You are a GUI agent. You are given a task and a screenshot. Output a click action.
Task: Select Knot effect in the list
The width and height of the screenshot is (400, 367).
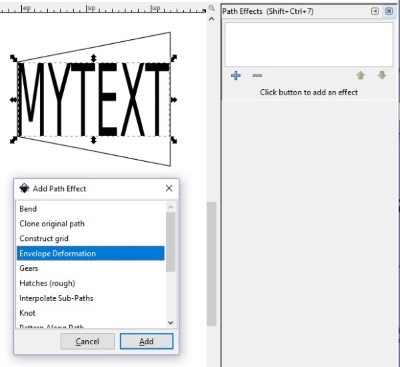[x=91, y=313]
